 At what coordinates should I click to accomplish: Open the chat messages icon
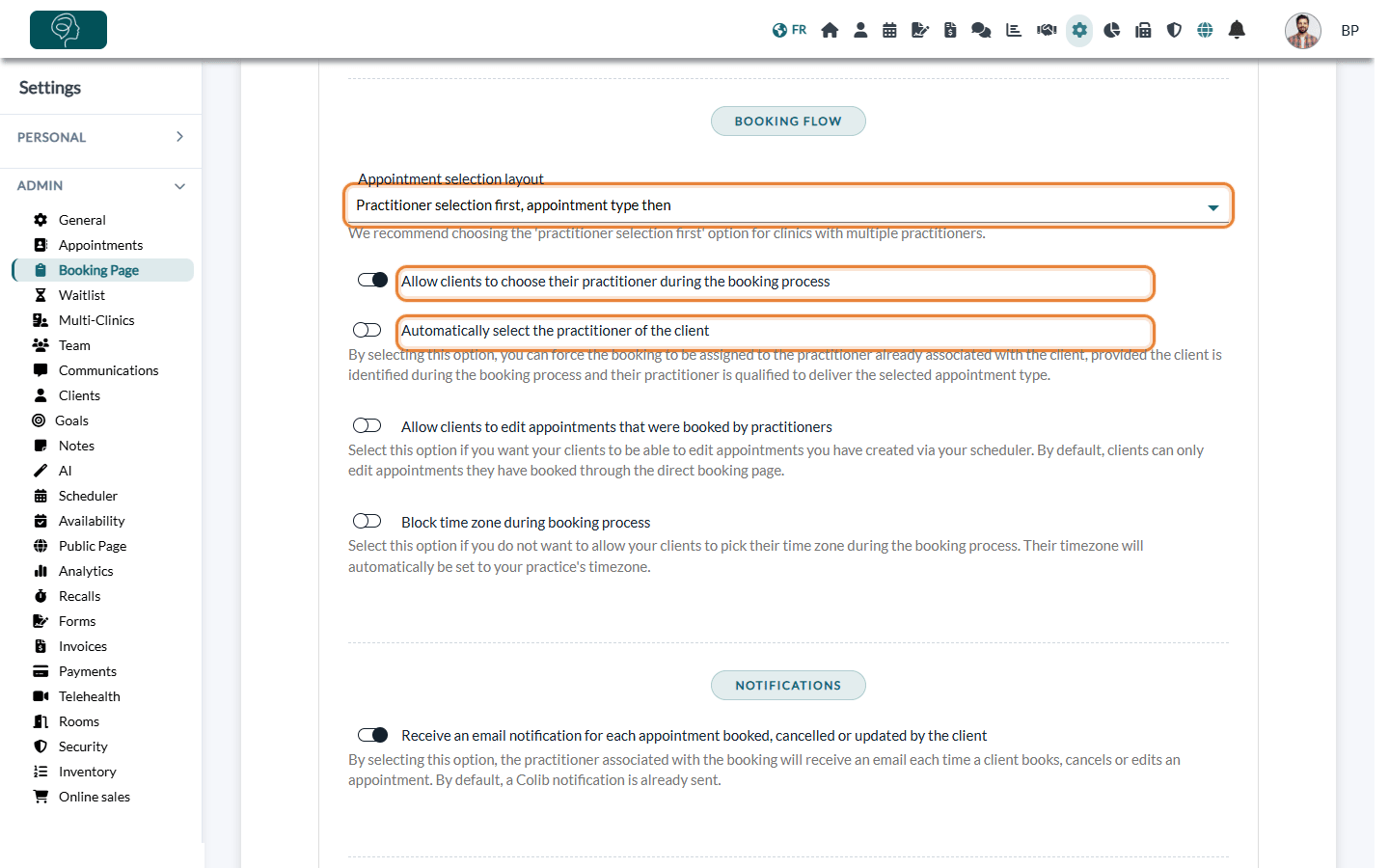click(981, 30)
